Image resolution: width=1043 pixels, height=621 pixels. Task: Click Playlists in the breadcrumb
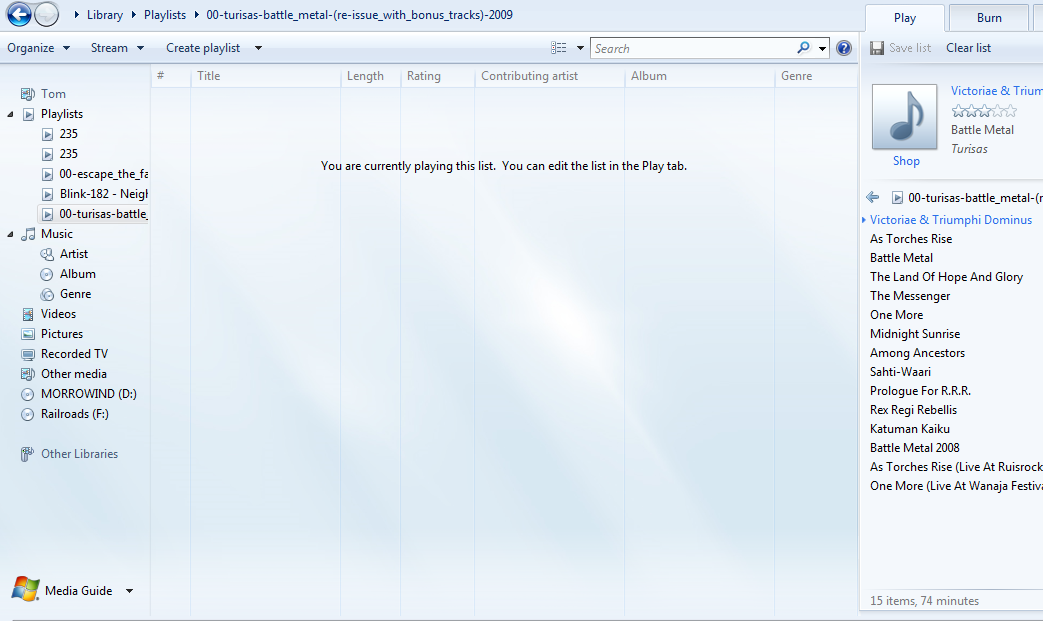pos(165,15)
